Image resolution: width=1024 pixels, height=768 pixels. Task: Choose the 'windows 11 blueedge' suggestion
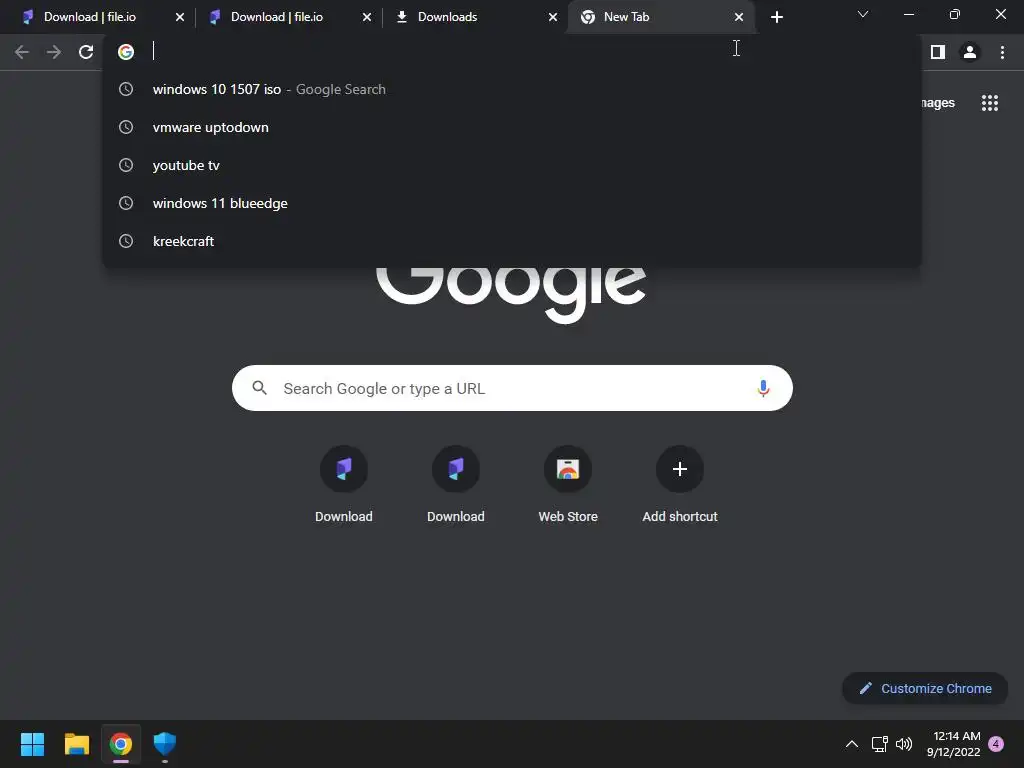(512, 203)
